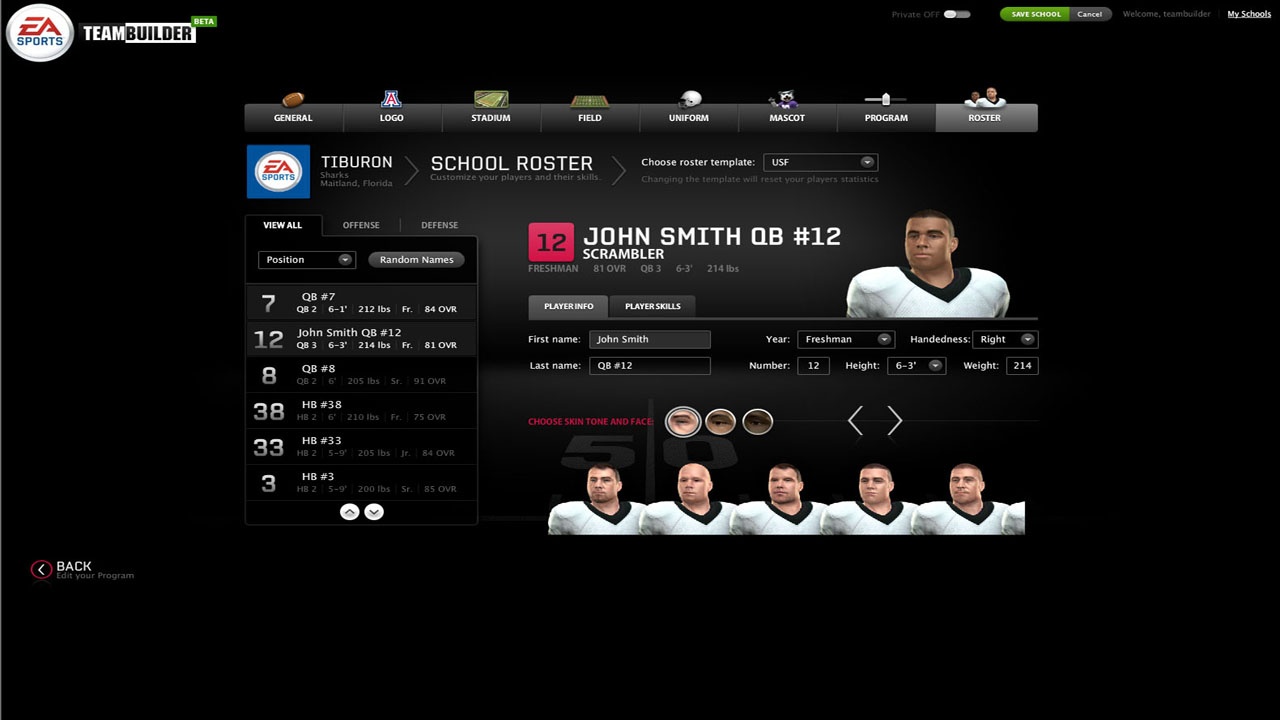
Task: Click the First name input field
Action: click(x=650, y=339)
